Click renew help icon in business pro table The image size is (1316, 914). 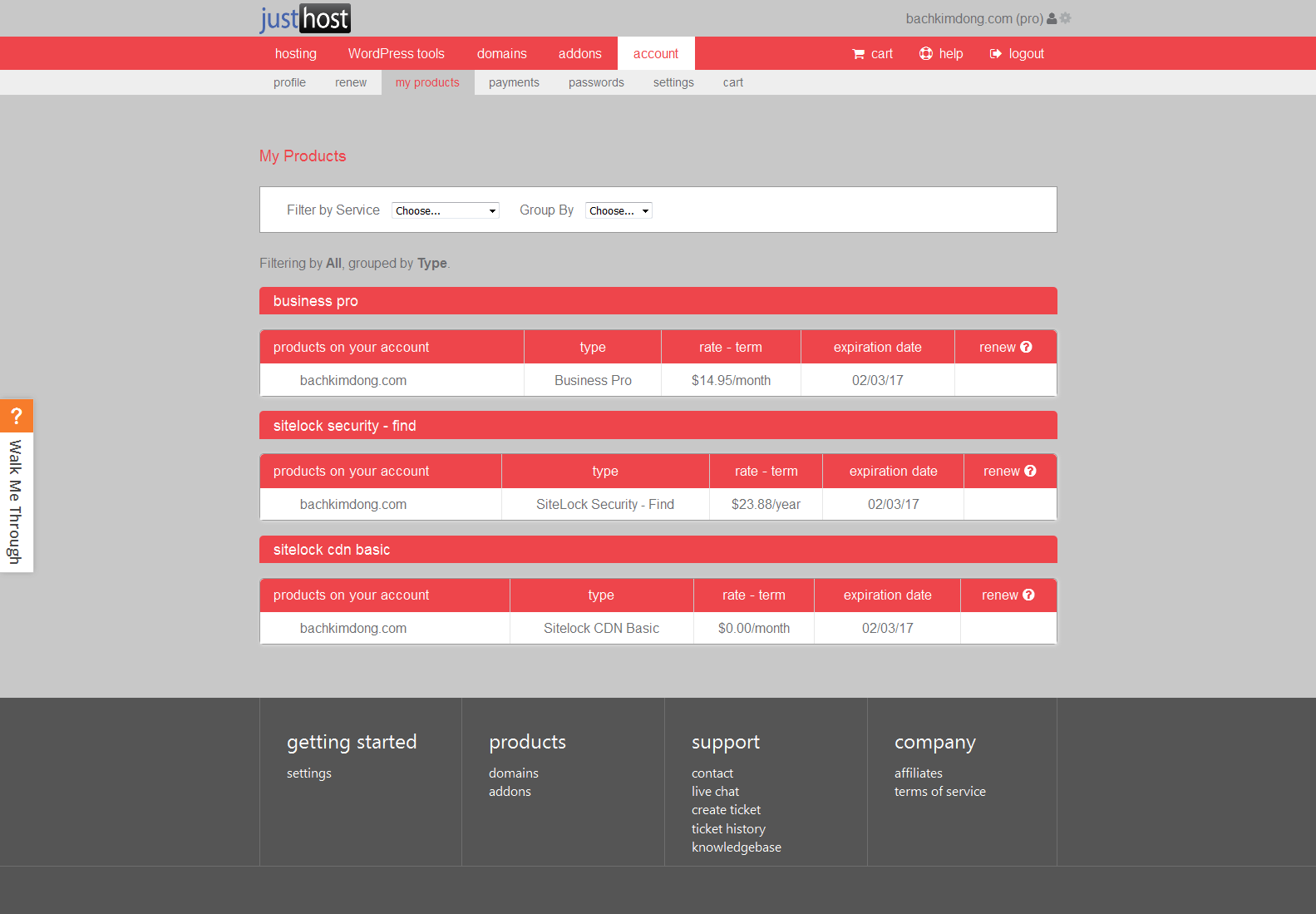tap(1027, 347)
